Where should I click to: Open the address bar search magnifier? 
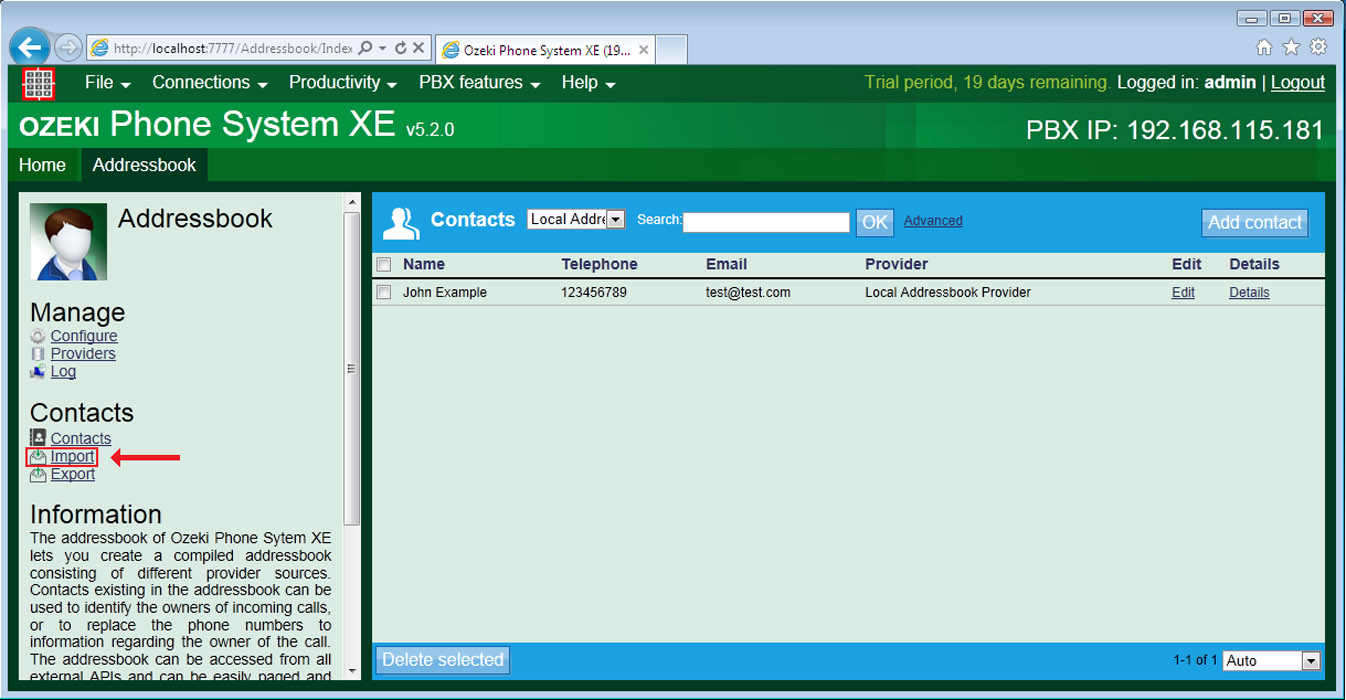(x=366, y=47)
